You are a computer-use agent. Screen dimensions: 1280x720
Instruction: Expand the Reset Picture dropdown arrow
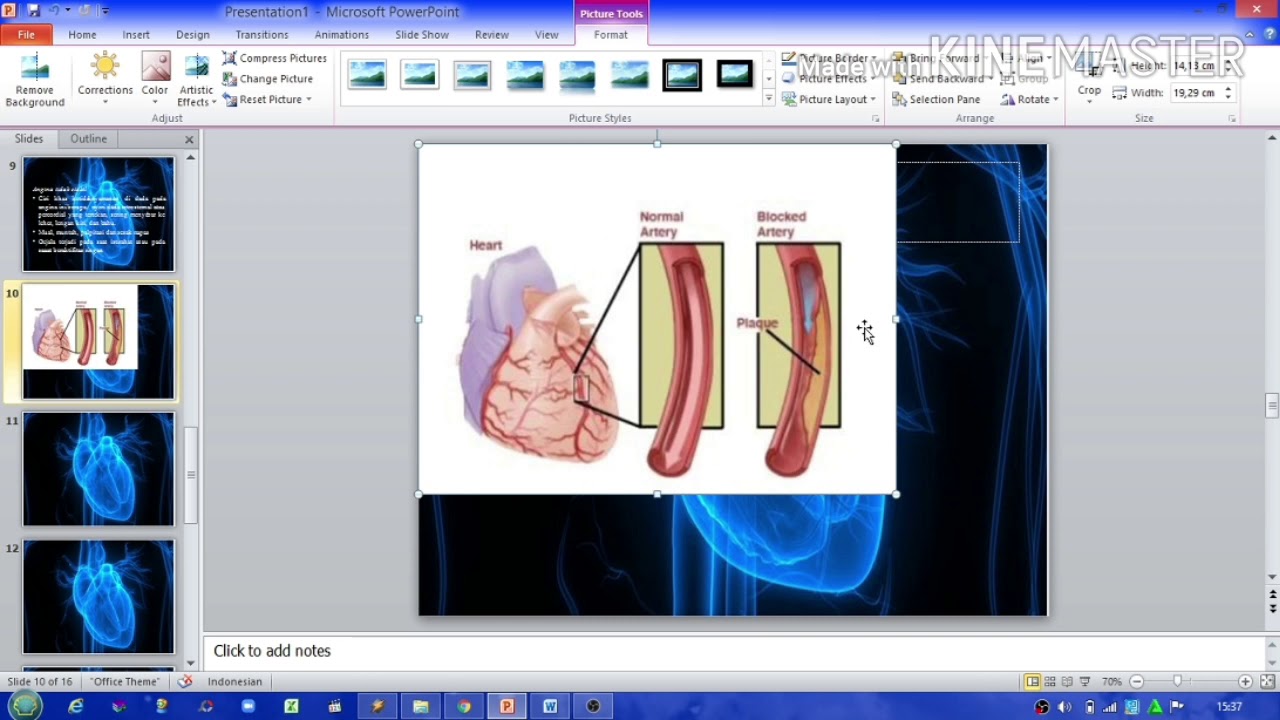point(309,99)
